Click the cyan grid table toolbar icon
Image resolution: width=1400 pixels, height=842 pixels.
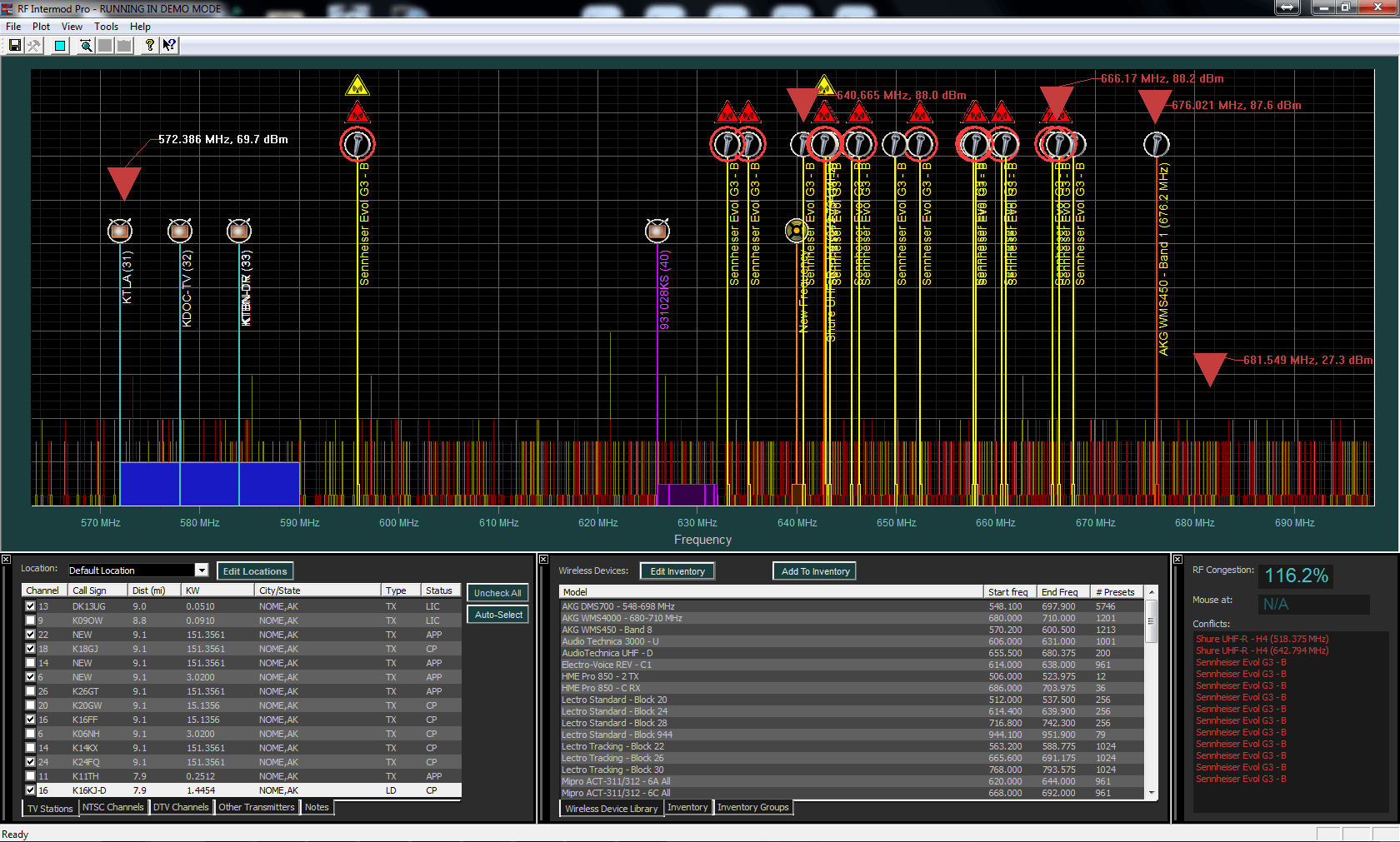(x=60, y=46)
